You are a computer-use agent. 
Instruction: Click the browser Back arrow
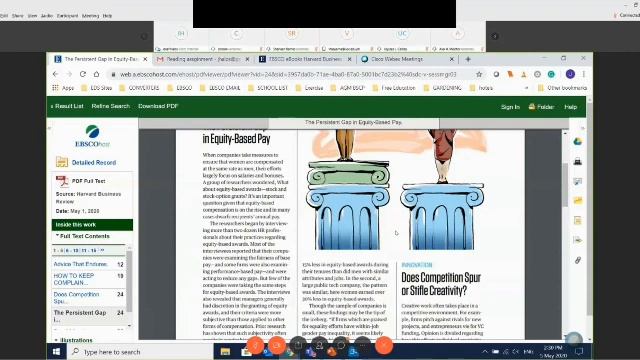(x=56, y=74)
